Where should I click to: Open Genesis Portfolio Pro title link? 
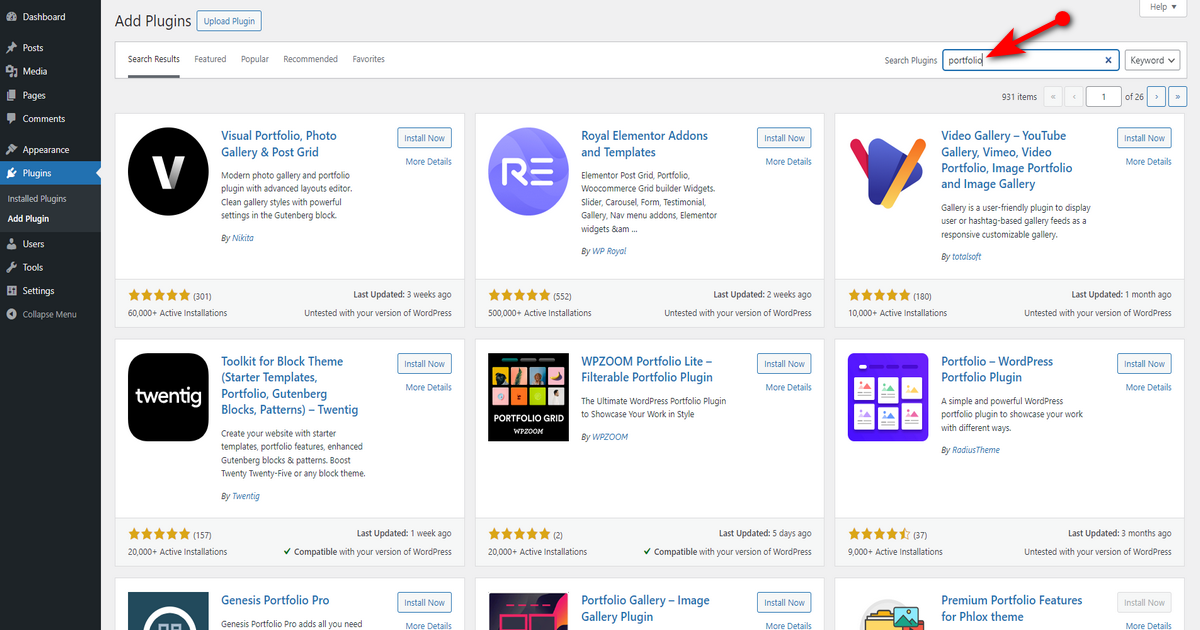[x=275, y=601]
